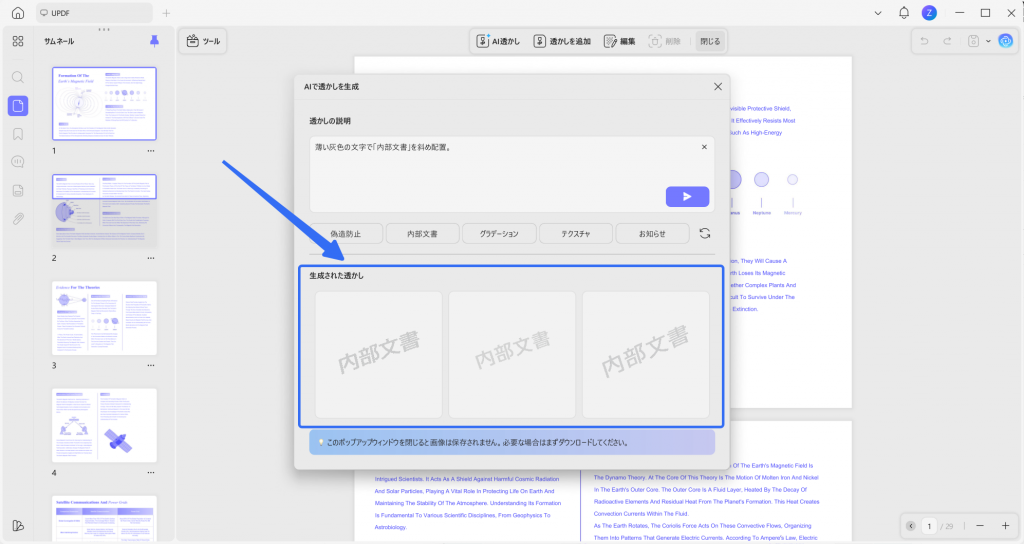Viewport: 1024px width, 544px height.
Task: Open the notifications bell
Action: (x=904, y=13)
